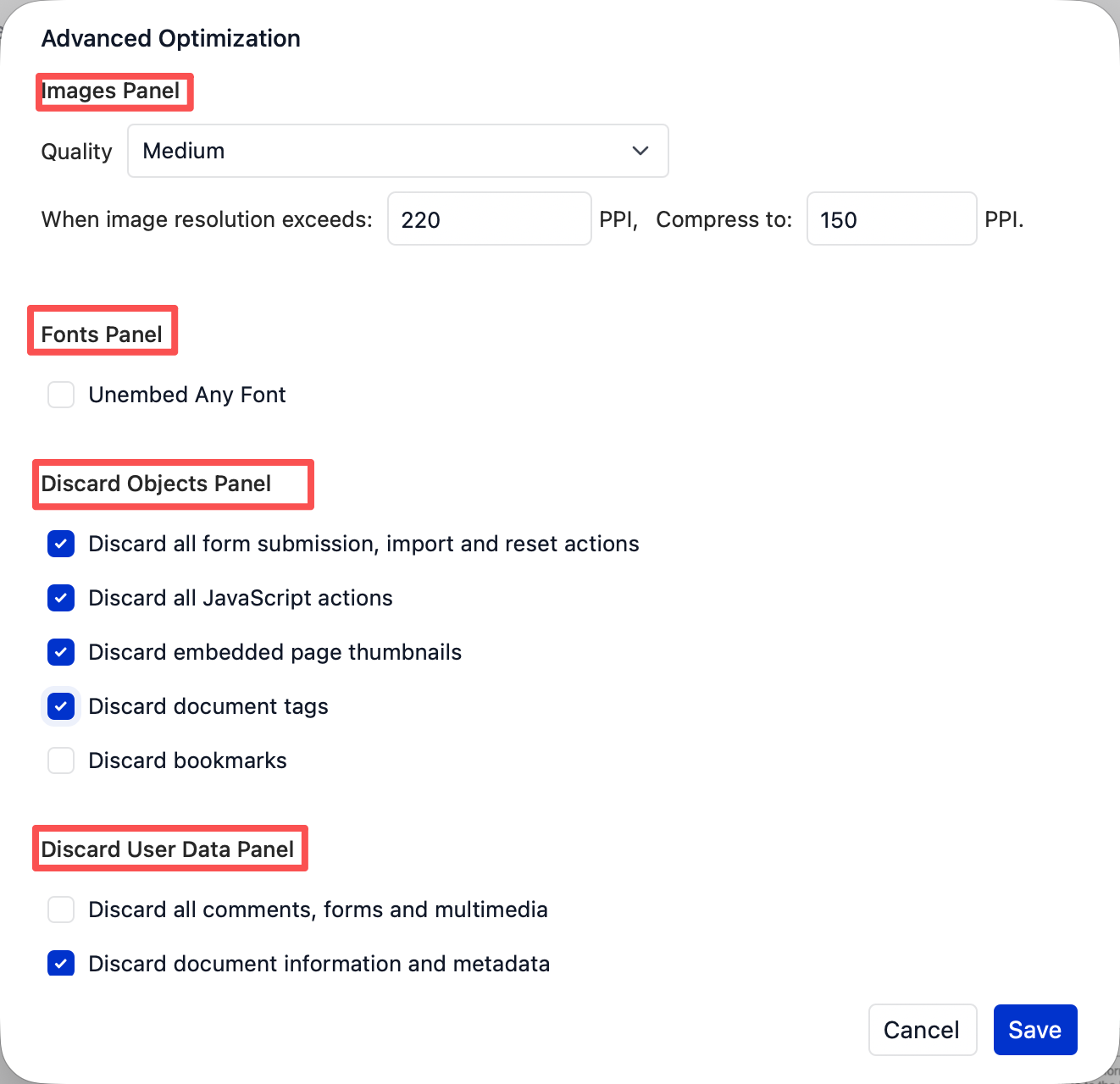Click the 220 PPI resolution threshold field
This screenshot has width=1120, height=1084.
point(489,219)
